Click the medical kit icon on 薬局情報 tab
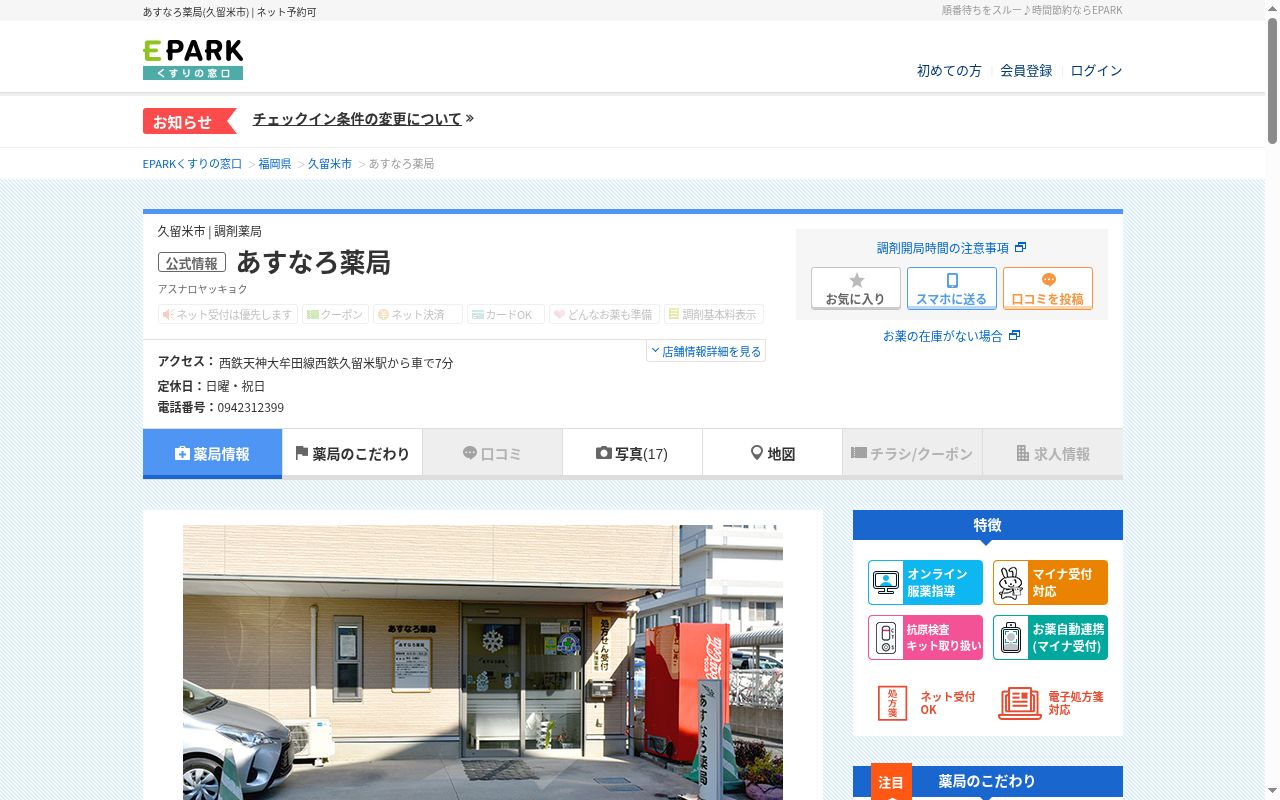Viewport: 1280px width, 800px height. click(182, 453)
